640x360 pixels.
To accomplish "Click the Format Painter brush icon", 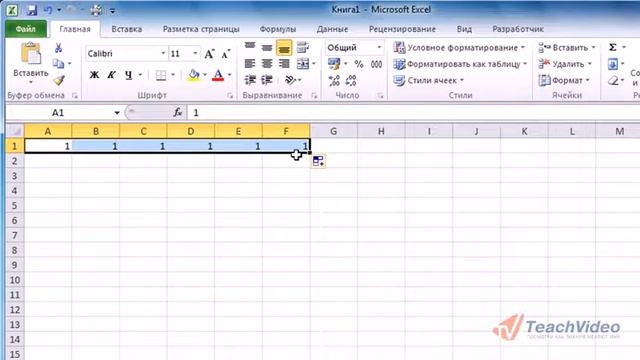I will pyautogui.click(x=59, y=80).
